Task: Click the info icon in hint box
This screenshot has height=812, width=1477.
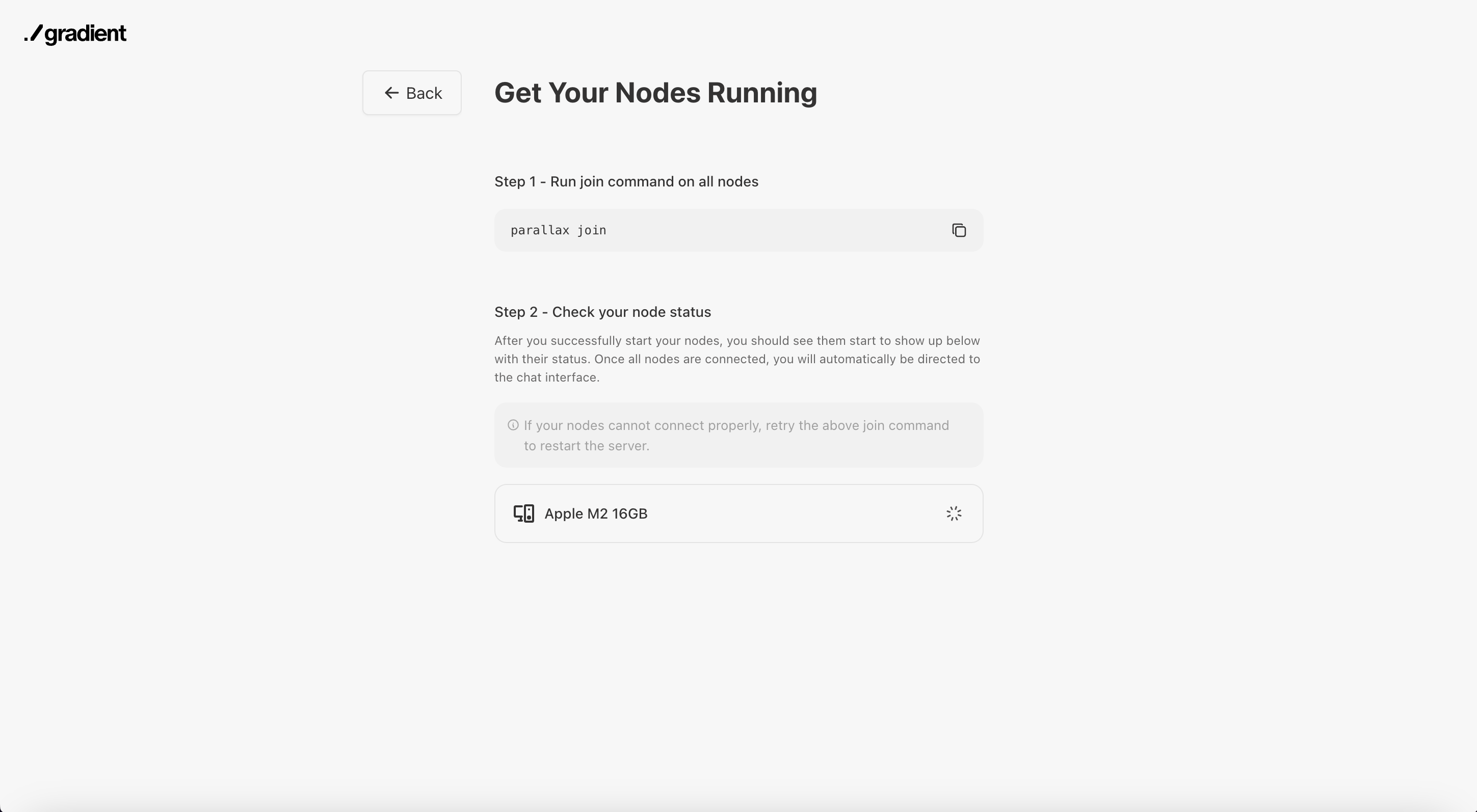Action: [513, 425]
